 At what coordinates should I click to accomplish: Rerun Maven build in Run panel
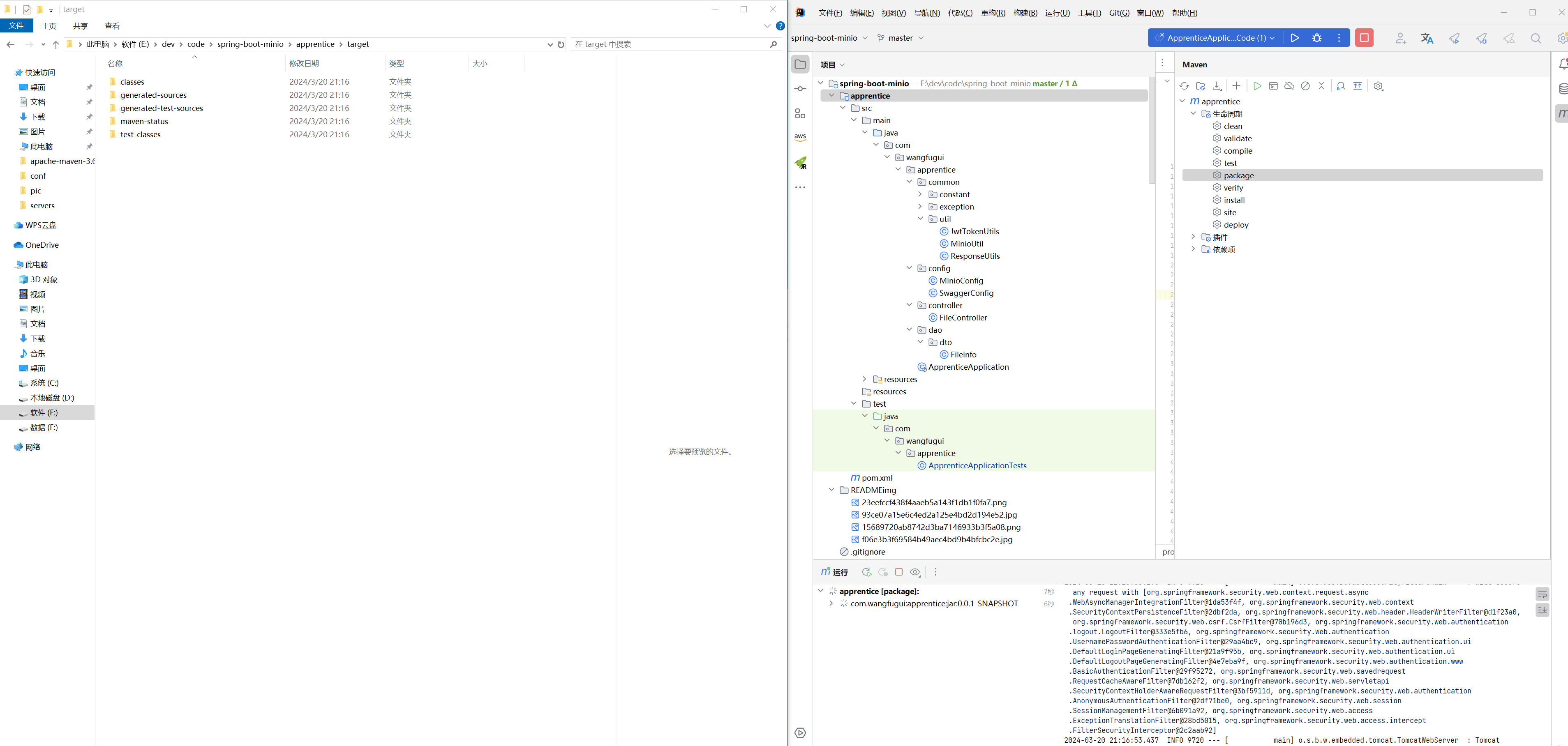pos(866,572)
